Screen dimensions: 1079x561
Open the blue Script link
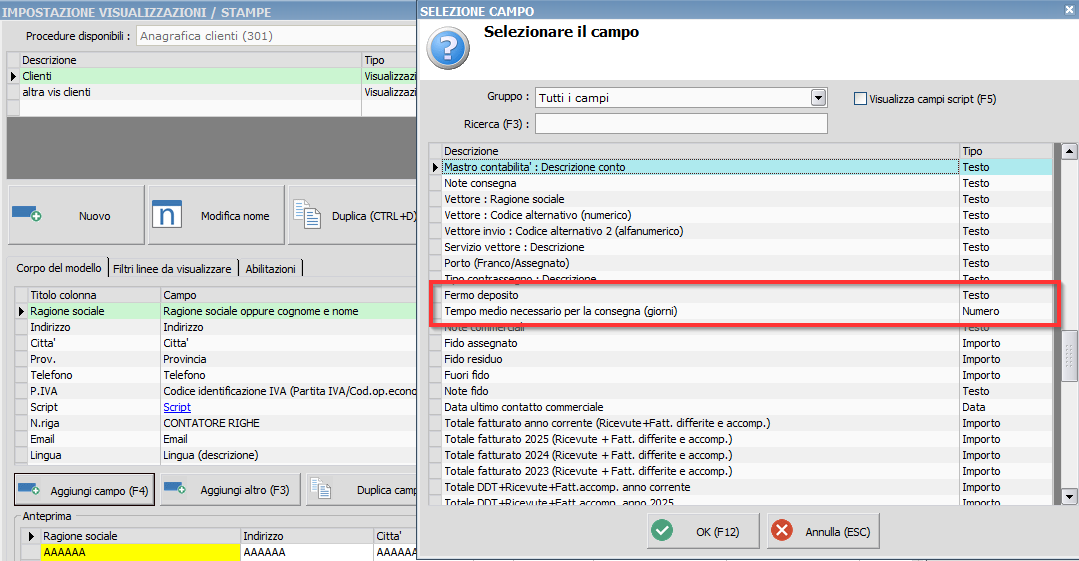point(177,407)
